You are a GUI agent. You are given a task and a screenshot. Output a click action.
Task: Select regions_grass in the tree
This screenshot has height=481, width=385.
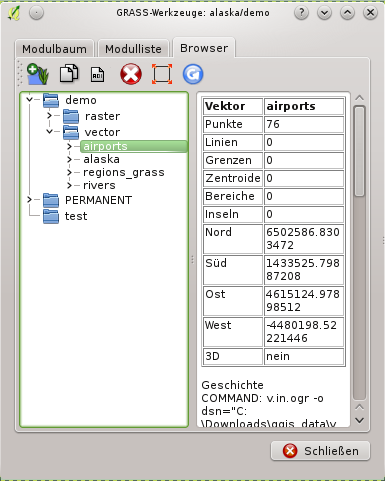(x=124, y=172)
